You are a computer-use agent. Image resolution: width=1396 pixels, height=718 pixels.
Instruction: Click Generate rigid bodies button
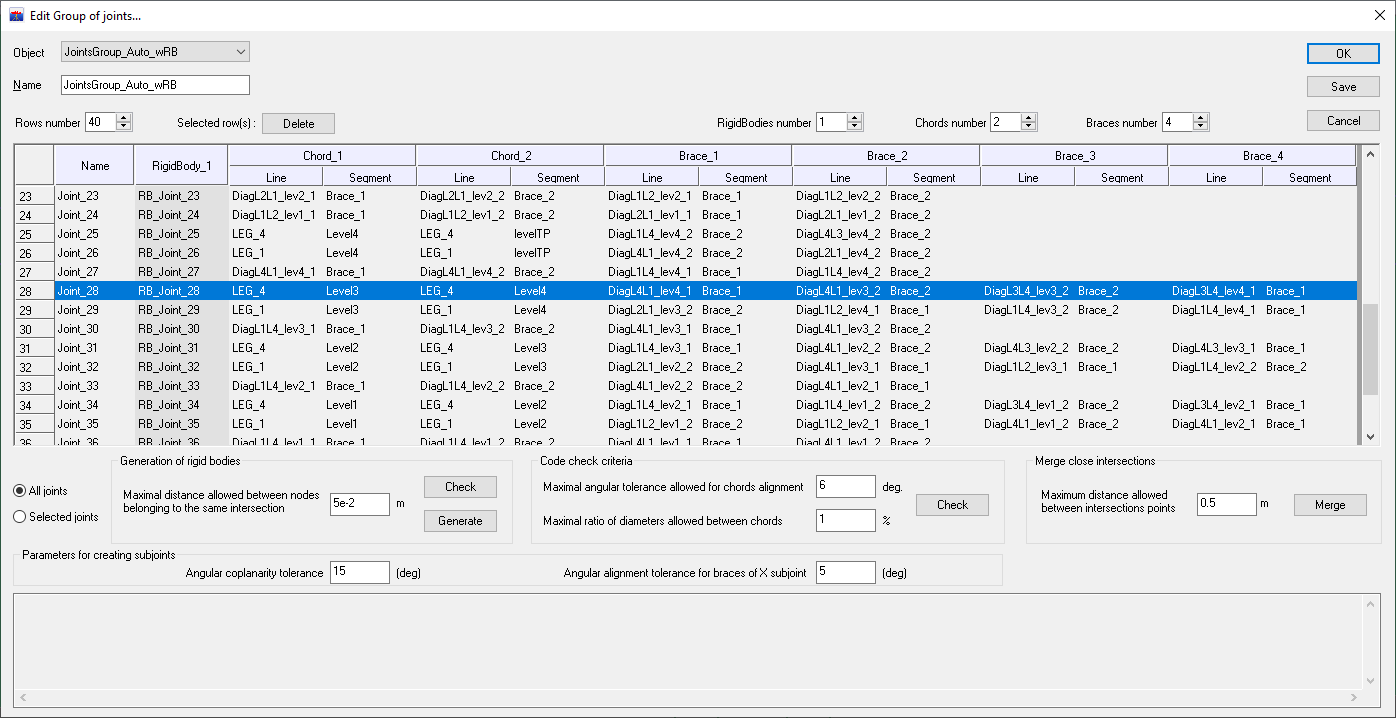click(460, 521)
